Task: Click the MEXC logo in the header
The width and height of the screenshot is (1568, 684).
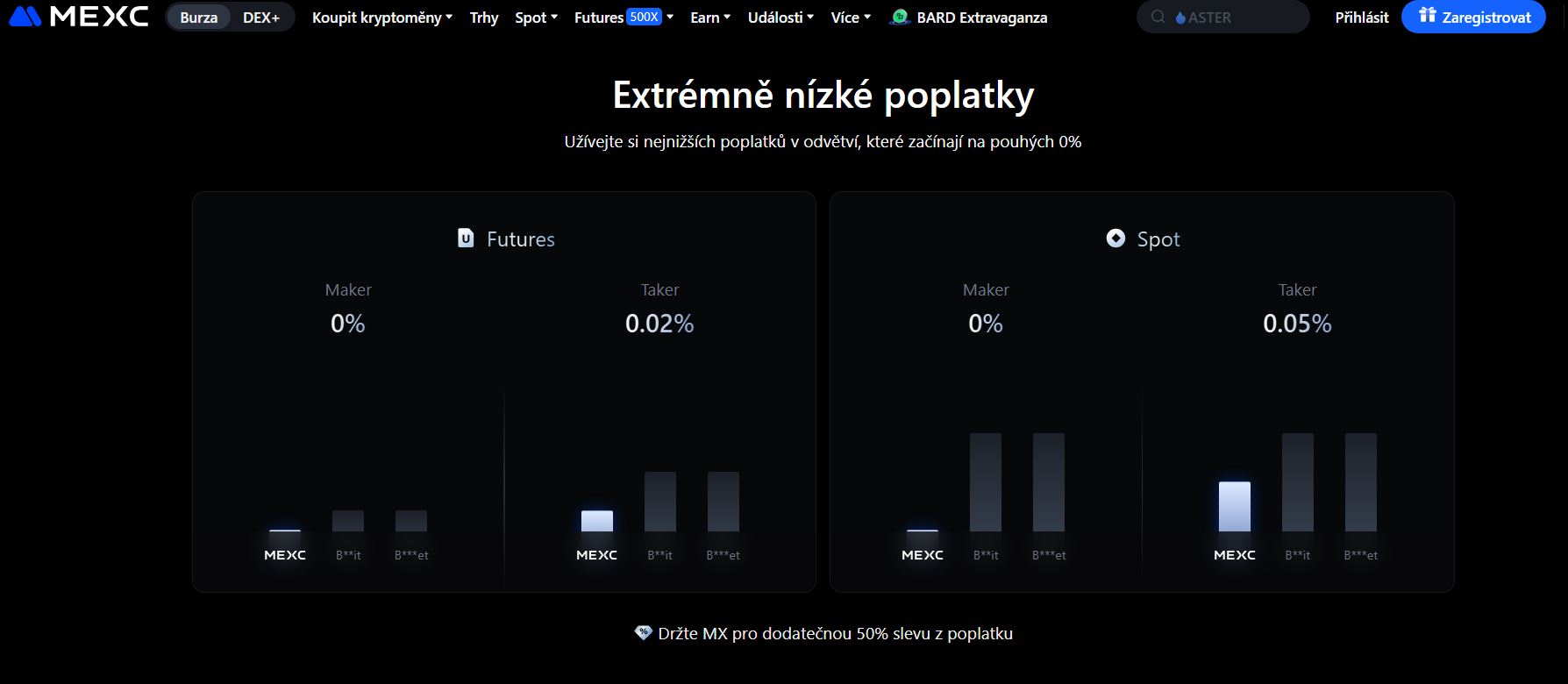Action: pos(78,17)
